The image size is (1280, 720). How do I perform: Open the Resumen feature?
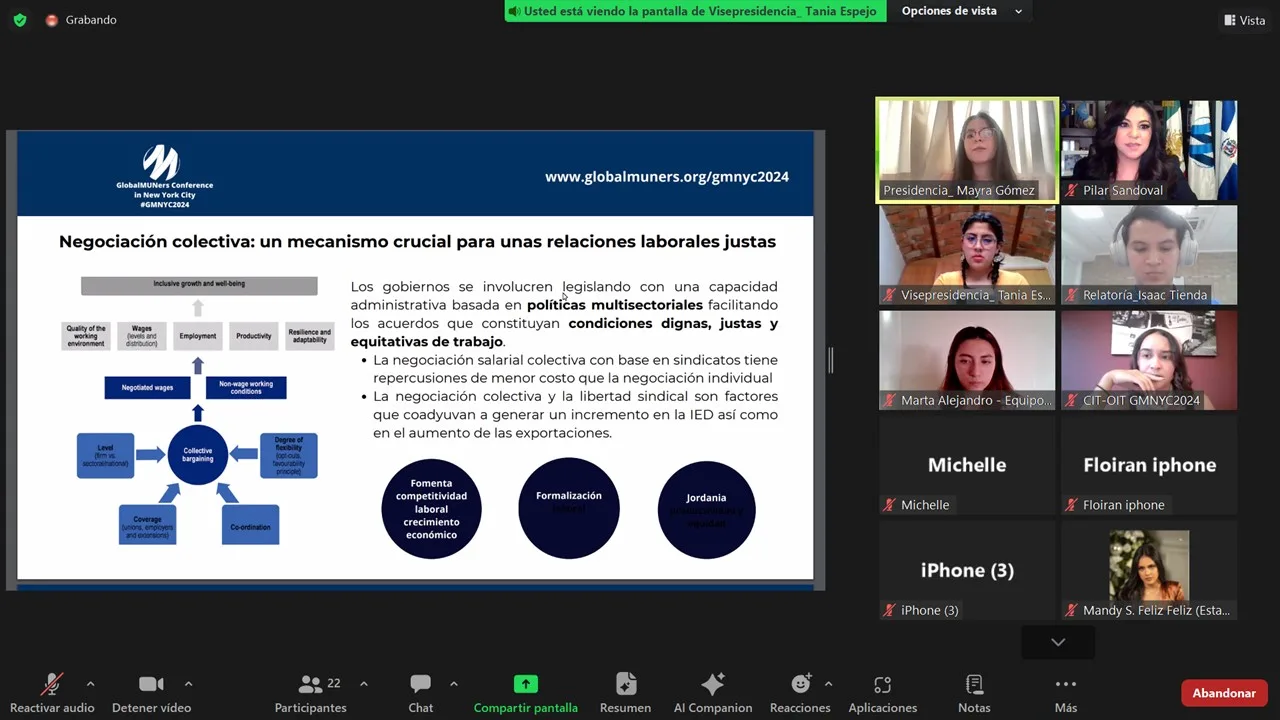pos(625,693)
